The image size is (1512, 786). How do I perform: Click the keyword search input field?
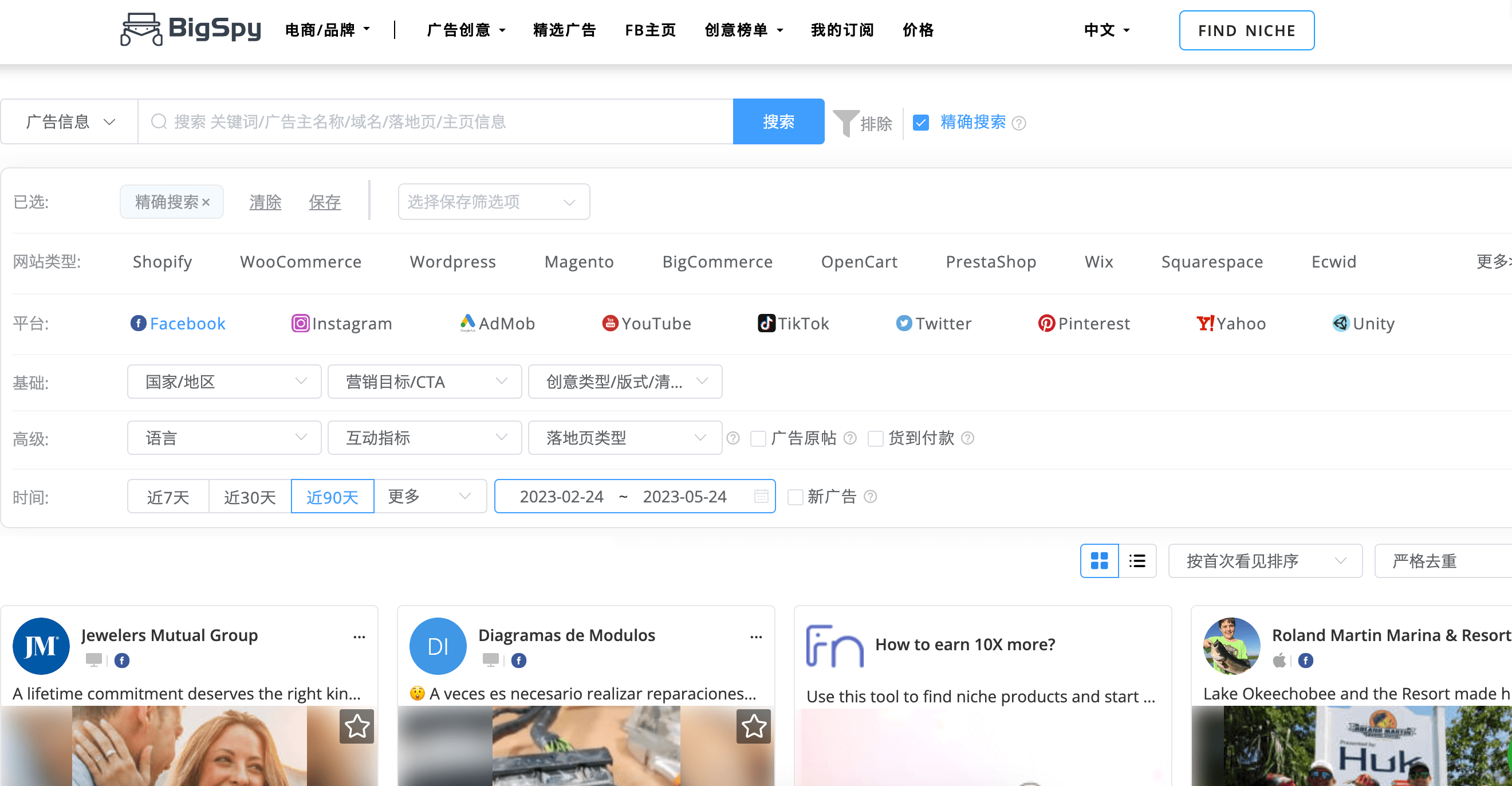[435, 121]
